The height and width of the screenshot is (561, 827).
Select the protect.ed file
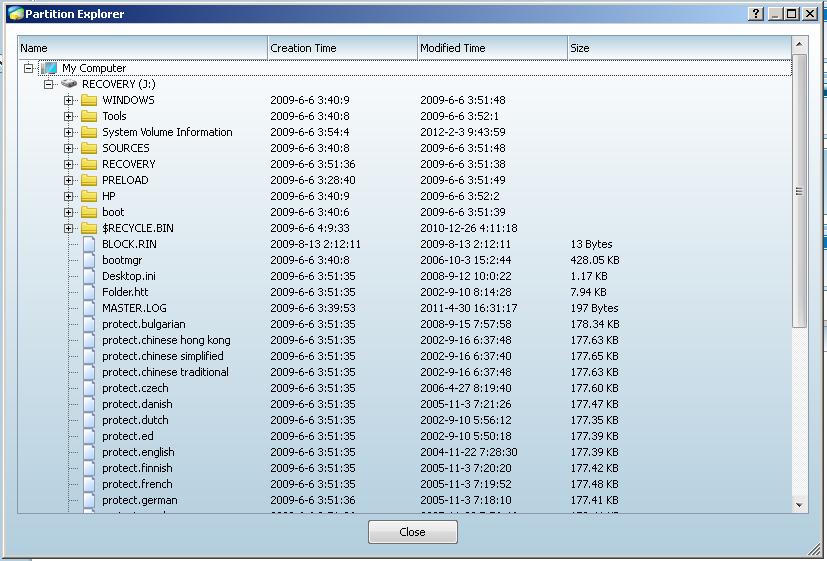pyautogui.click(x=128, y=436)
